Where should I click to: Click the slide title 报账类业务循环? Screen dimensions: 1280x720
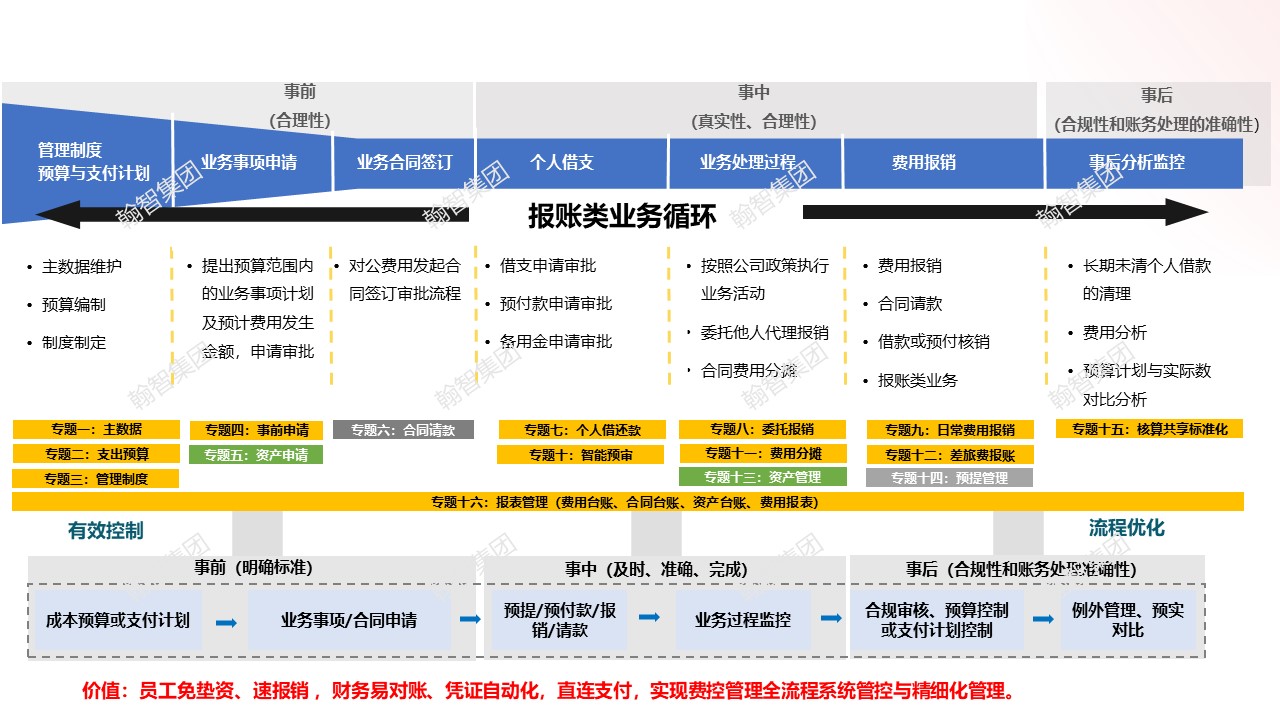[x=622, y=216]
